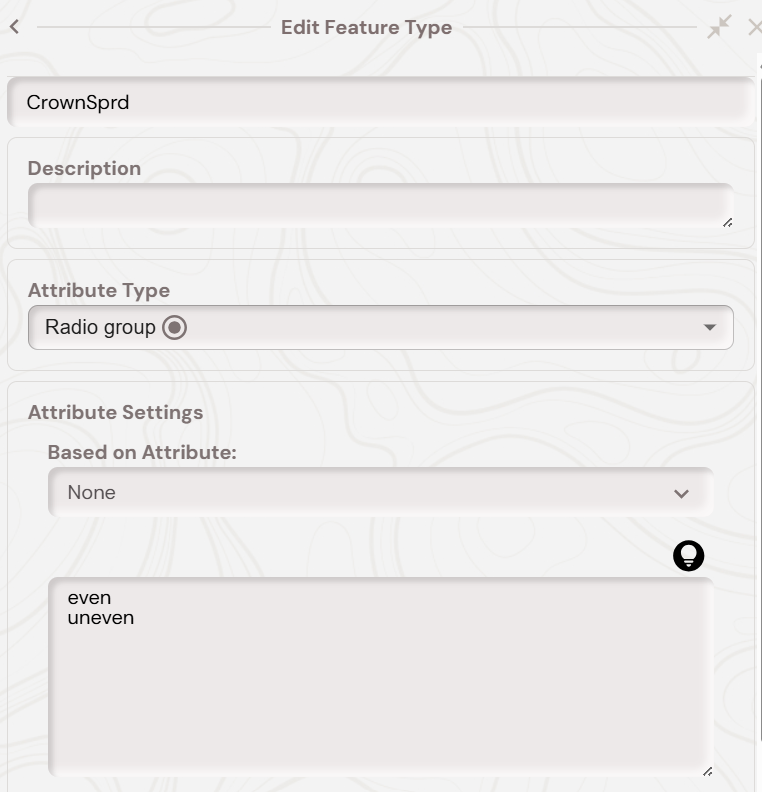Grab the Description box resize handle
Image resolution: width=762 pixels, height=792 pixels.
(727, 222)
